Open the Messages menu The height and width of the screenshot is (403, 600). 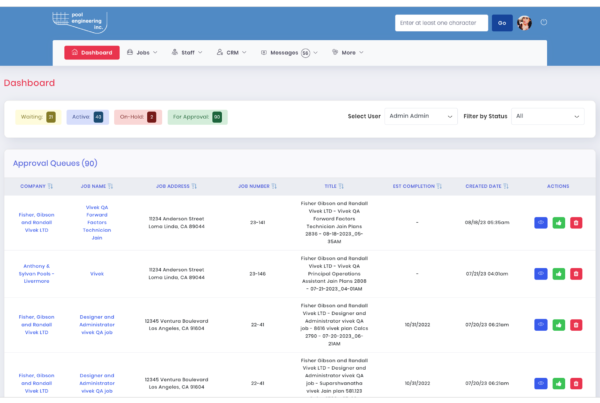(289, 52)
